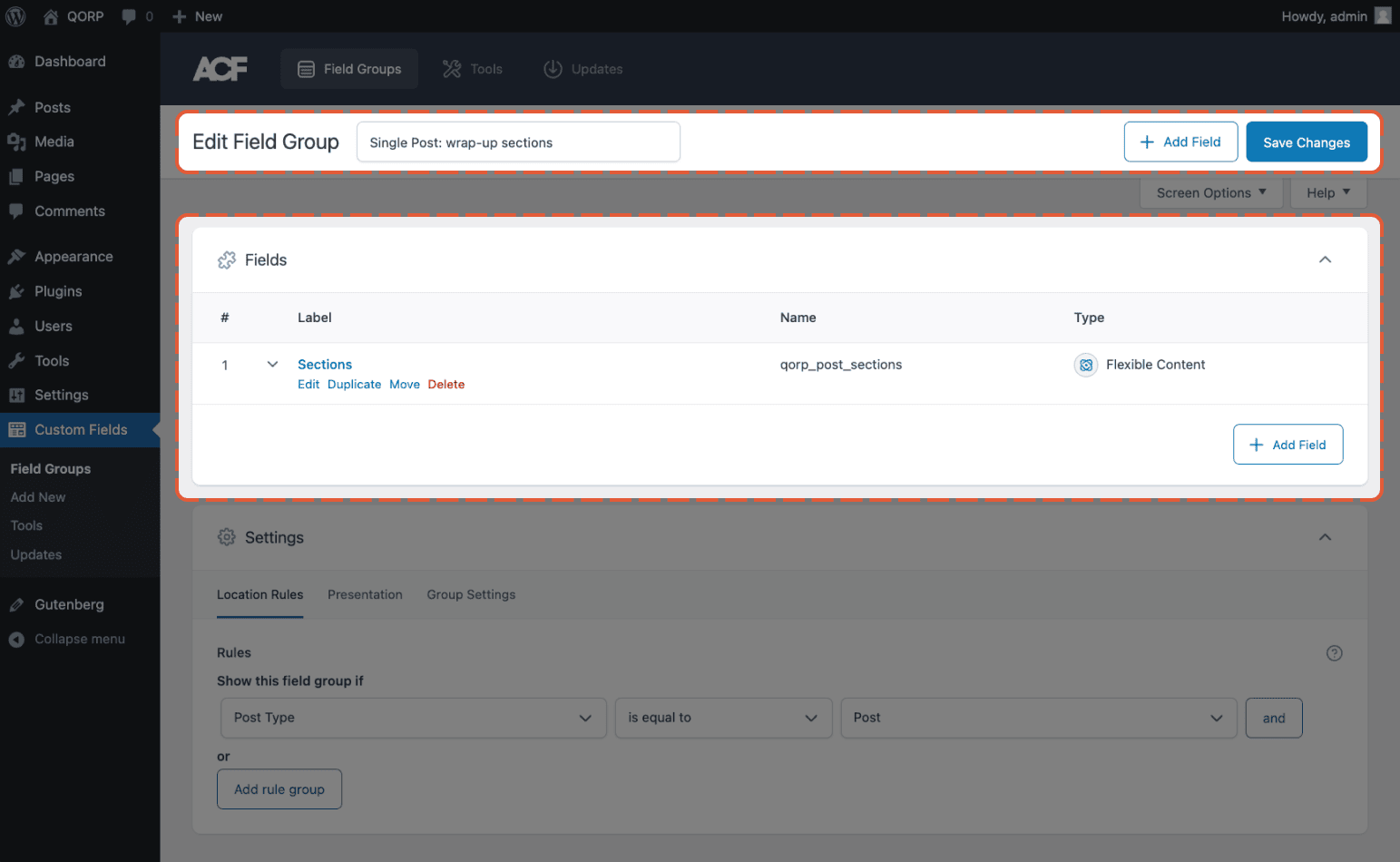
Task: Switch to the Presentation tab
Action: click(x=365, y=594)
